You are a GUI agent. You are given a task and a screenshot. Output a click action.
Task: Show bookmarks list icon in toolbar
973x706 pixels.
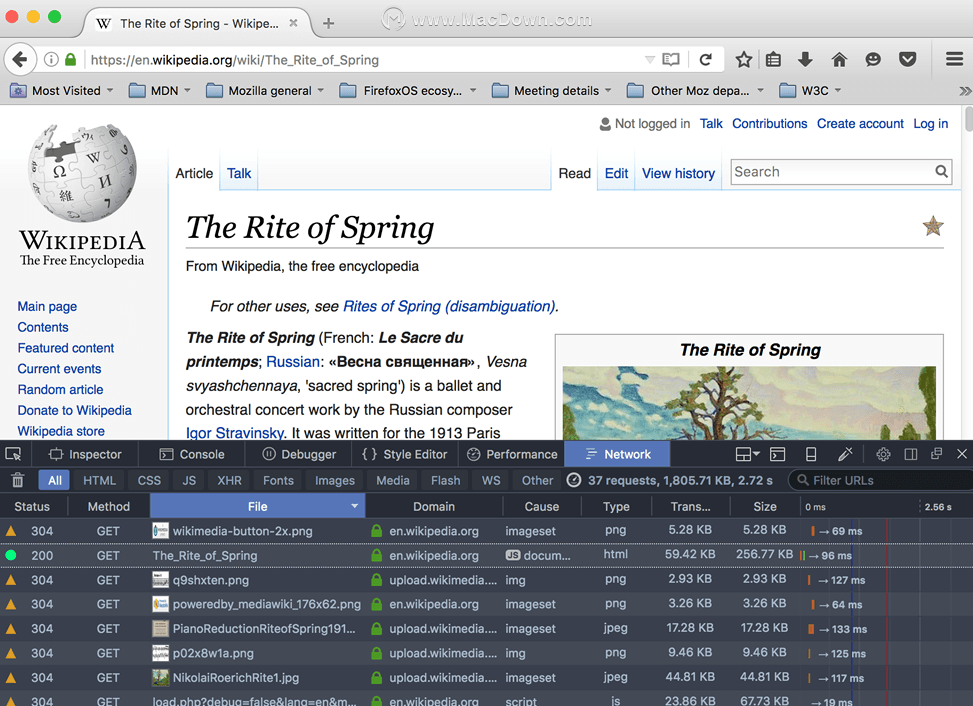pyautogui.click(x=773, y=60)
